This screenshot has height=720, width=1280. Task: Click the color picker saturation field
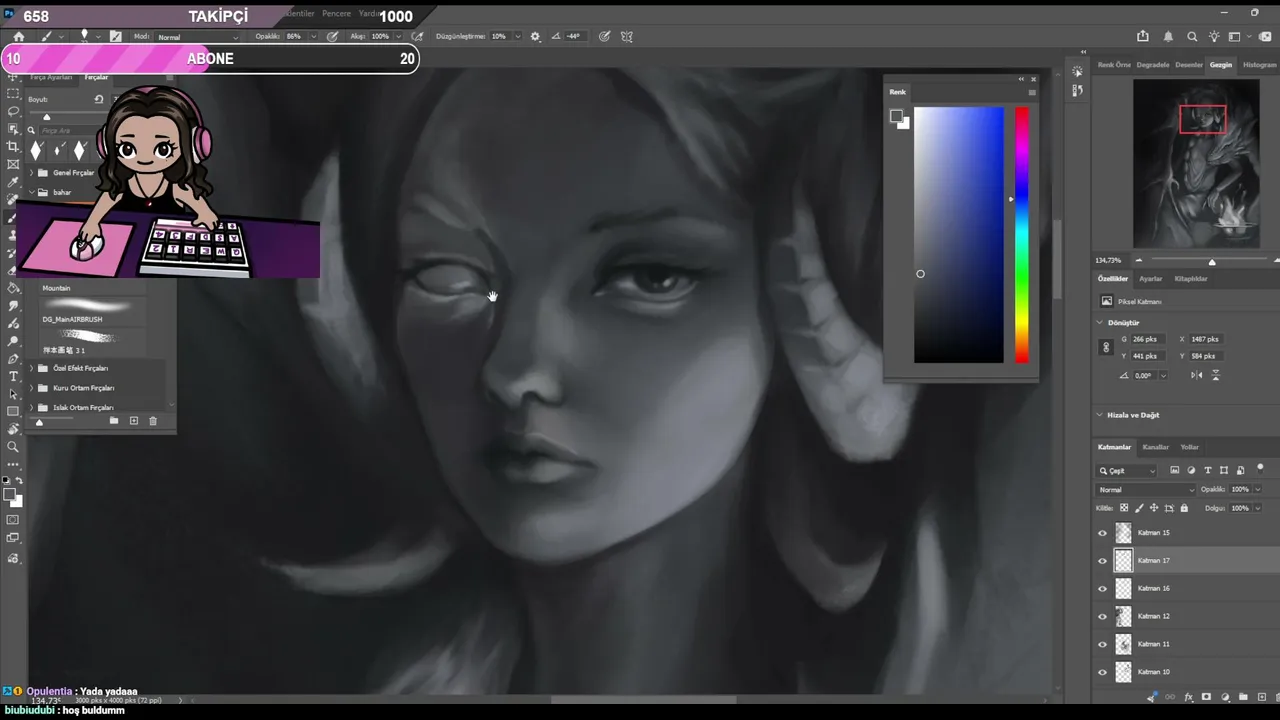click(x=959, y=235)
